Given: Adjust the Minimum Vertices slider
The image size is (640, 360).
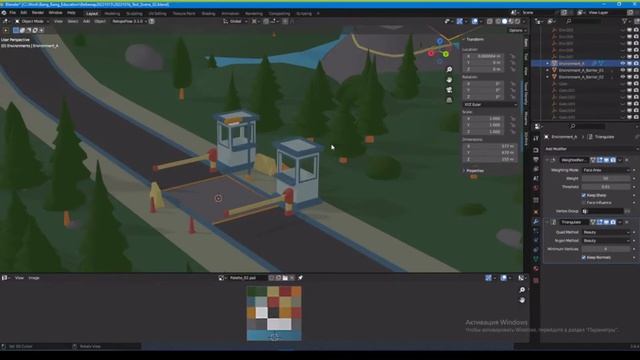Looking at the screenshot, I should [x=606, y=249].
